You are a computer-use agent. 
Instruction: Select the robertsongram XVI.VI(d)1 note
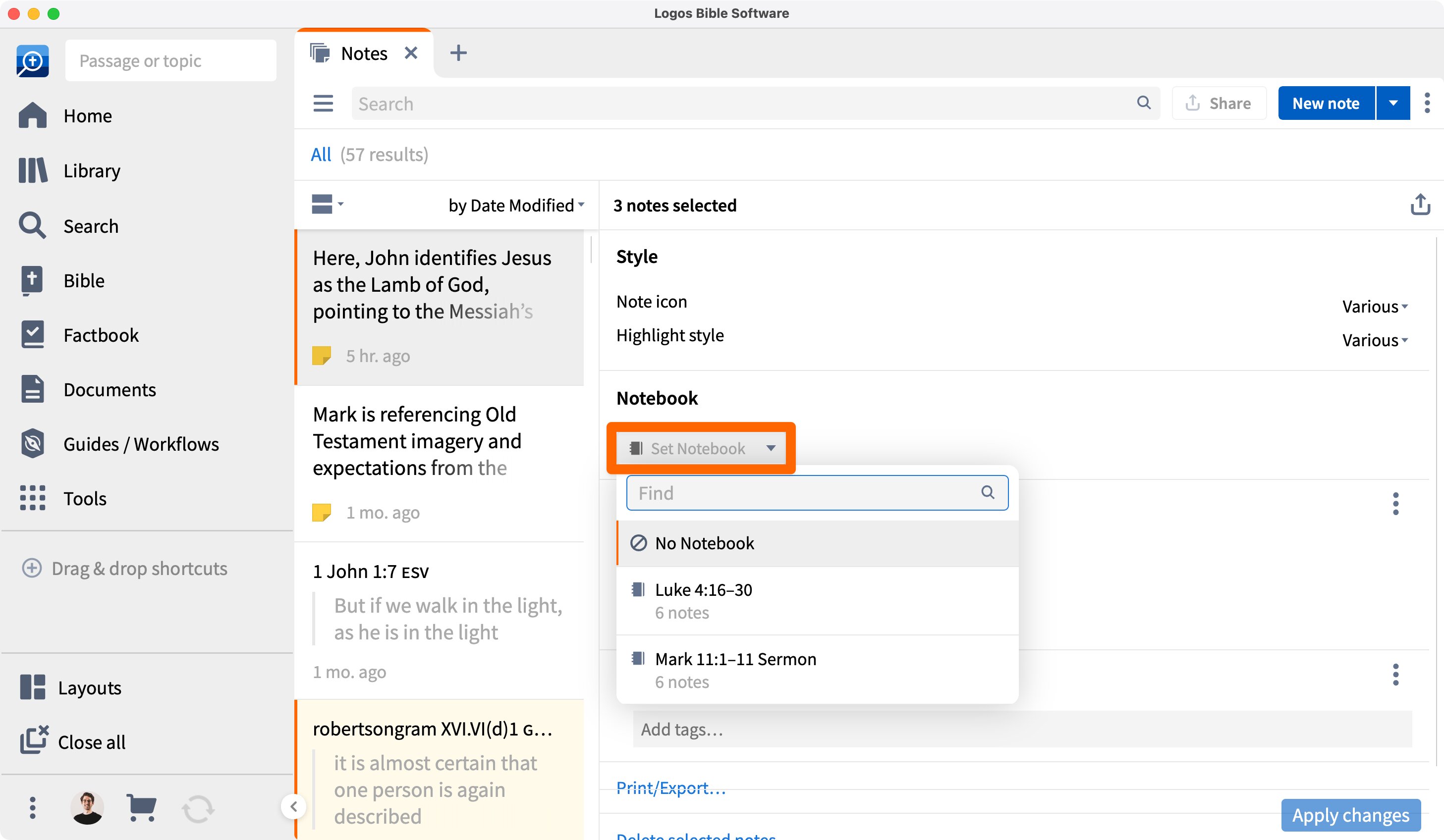pyautogui.click(x=440, y=770)
